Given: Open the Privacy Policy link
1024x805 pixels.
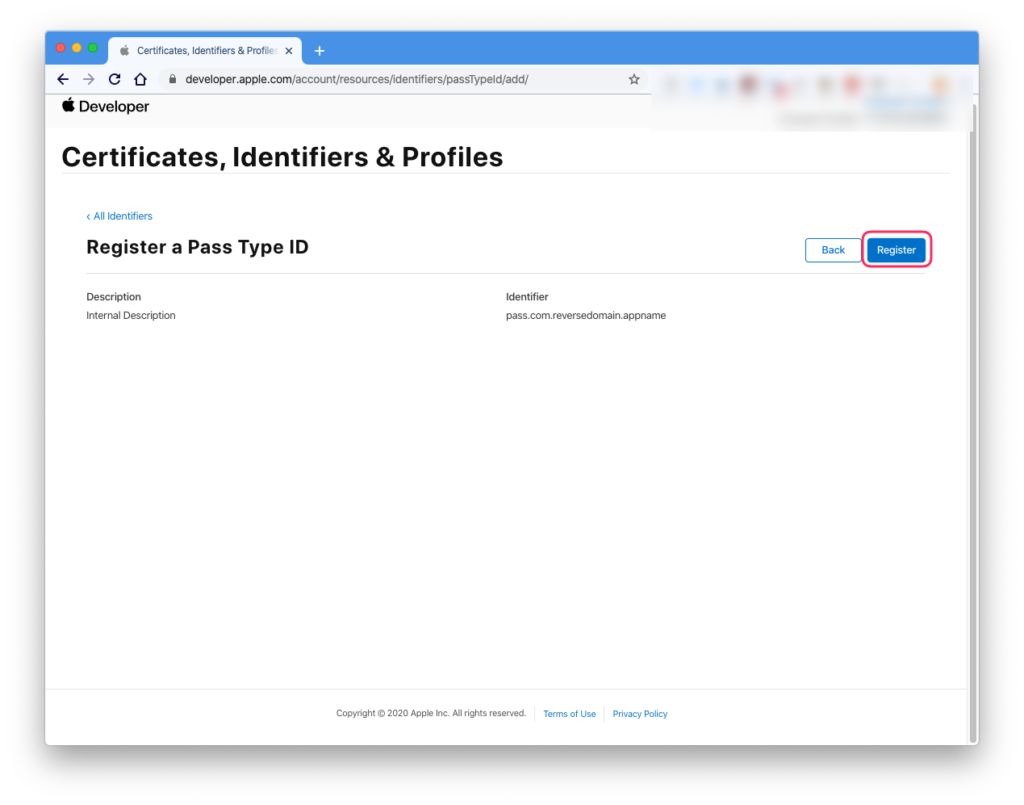Looking at the screenshot, I should coord(640,714).
